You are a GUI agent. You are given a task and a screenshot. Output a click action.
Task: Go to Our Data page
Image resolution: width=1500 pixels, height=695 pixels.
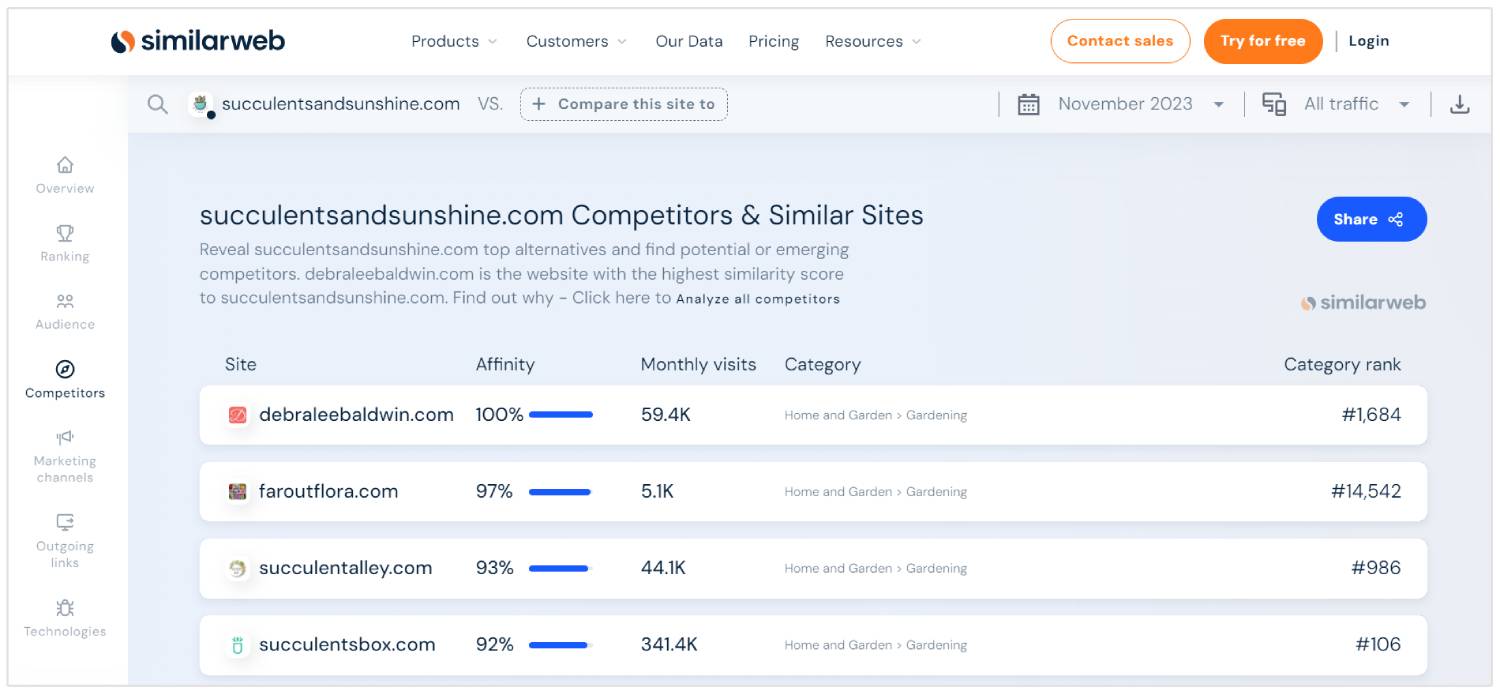[689, 41]
